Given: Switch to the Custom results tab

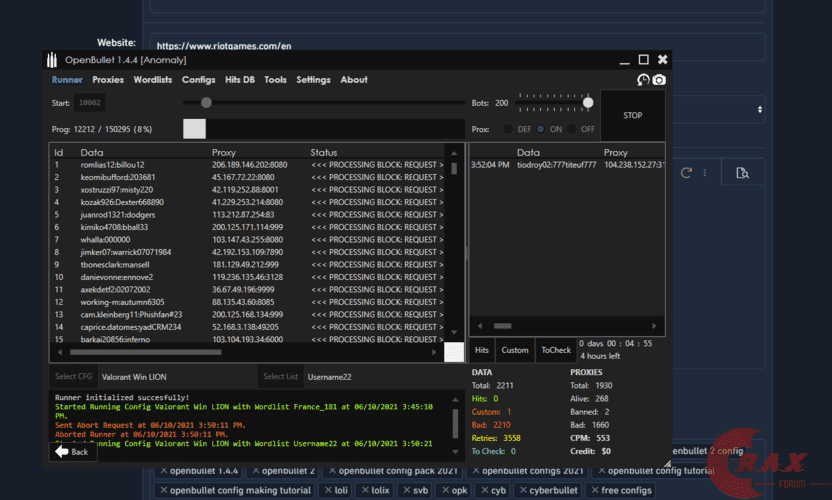Looking at the screenshot, I should coord(515,350).
